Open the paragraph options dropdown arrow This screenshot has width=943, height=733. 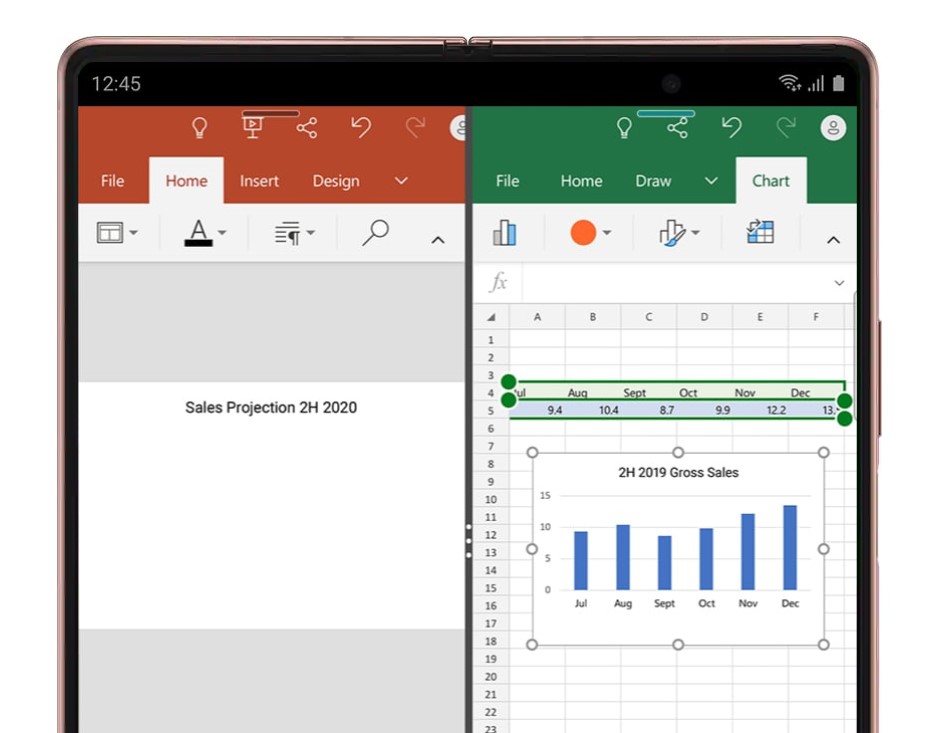310,233
